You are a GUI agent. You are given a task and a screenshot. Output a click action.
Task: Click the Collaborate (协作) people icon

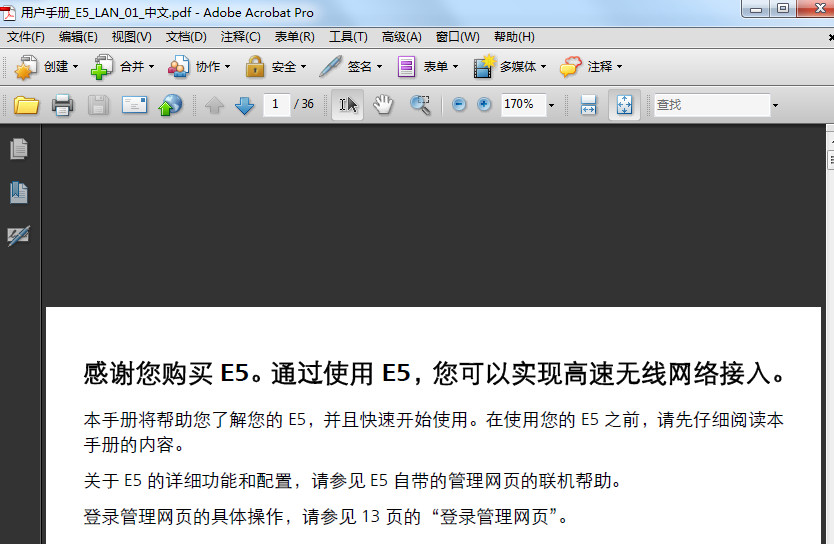pyautogui.click(x=178, y=67)
